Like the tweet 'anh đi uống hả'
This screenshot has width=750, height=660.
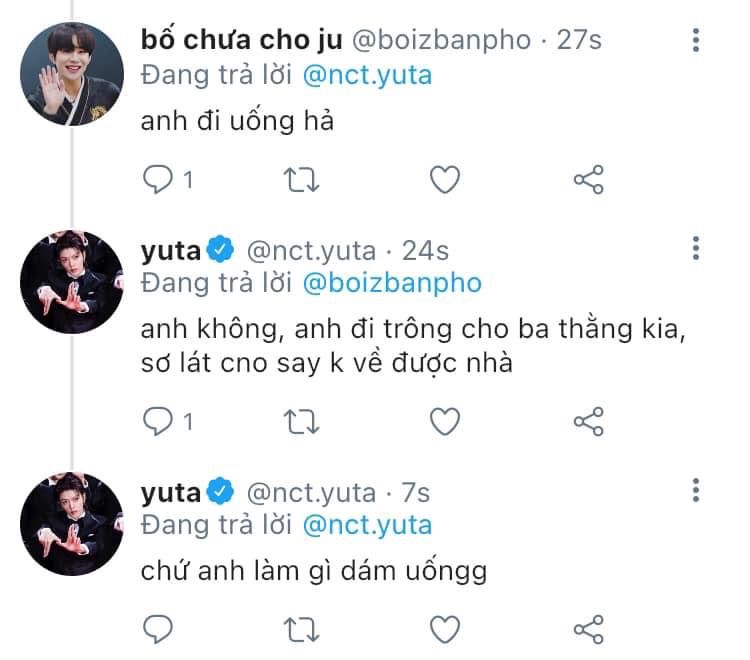click(444, 180)
